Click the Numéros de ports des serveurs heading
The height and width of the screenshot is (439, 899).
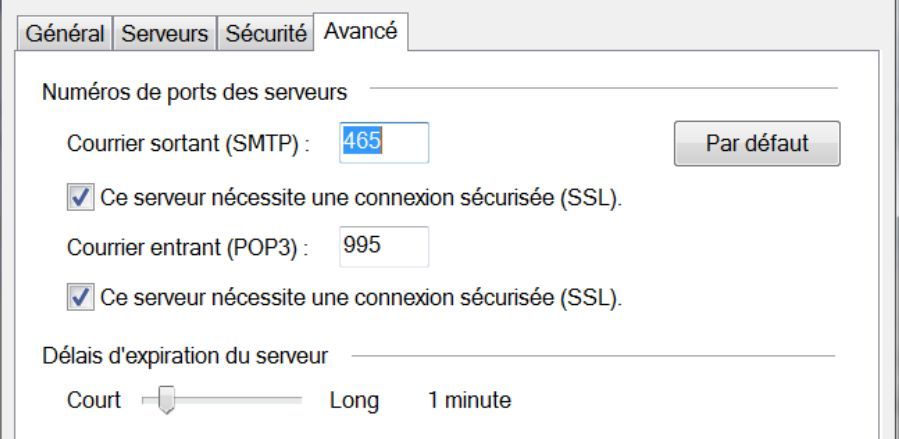(x=195, y=94)
